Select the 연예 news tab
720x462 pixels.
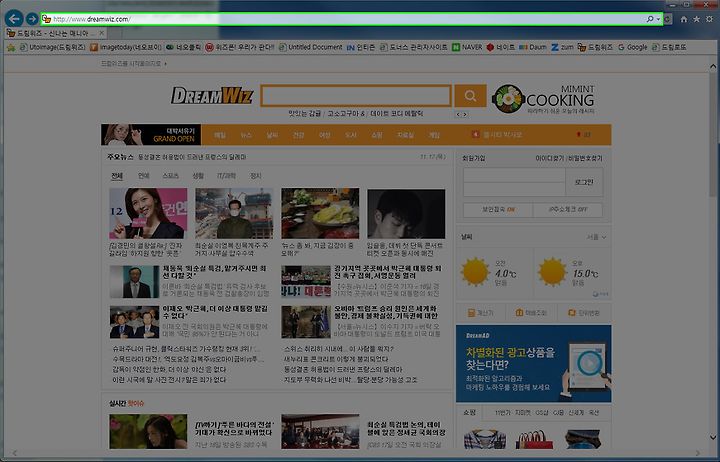click(x=144, y=176)
